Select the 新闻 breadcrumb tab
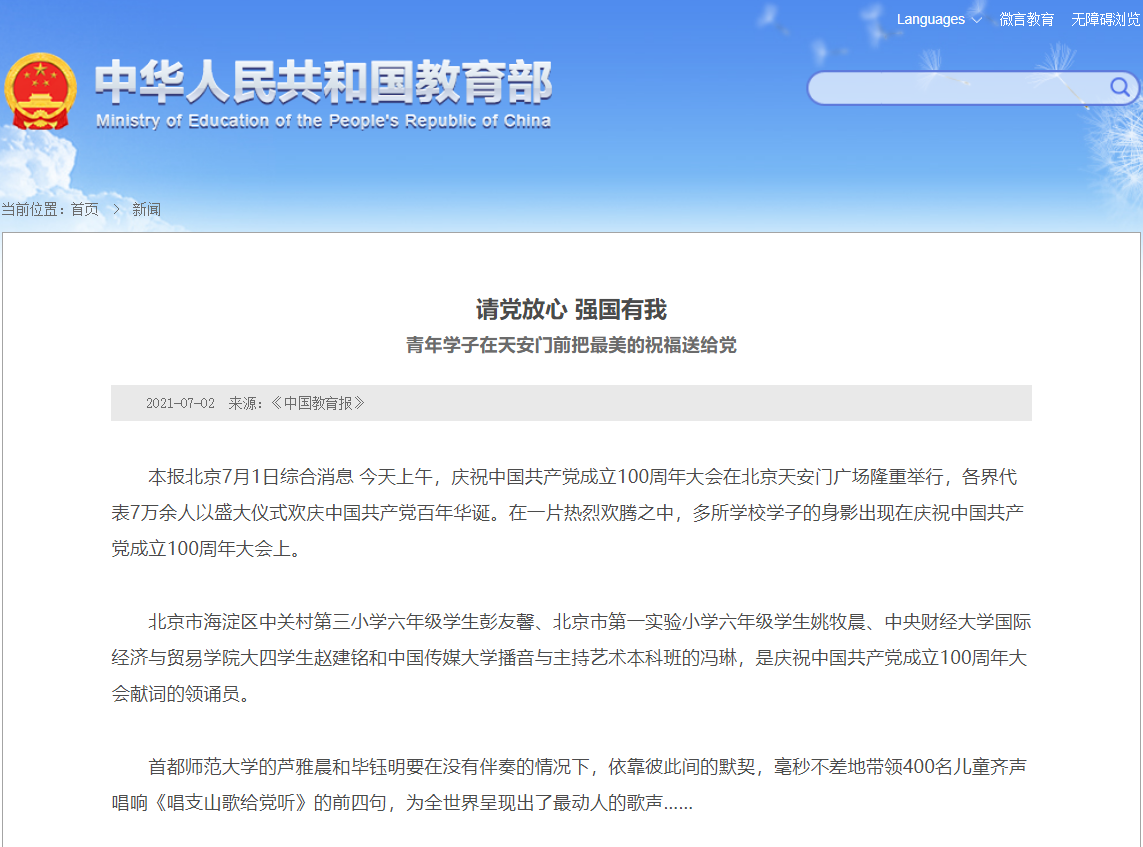This screenshot has height=847, width=1143. click(148, 209)
